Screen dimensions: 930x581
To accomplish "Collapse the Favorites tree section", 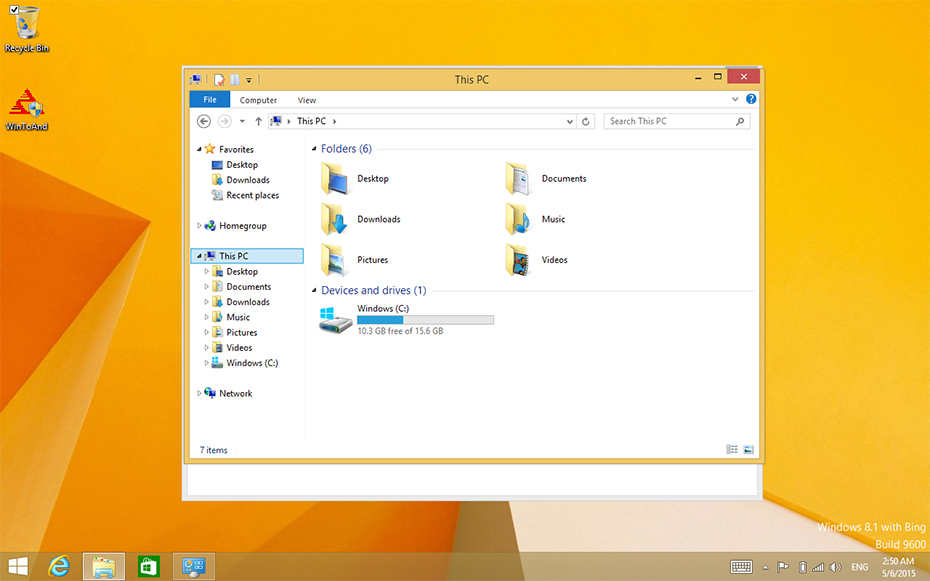I will pos(199,150).
